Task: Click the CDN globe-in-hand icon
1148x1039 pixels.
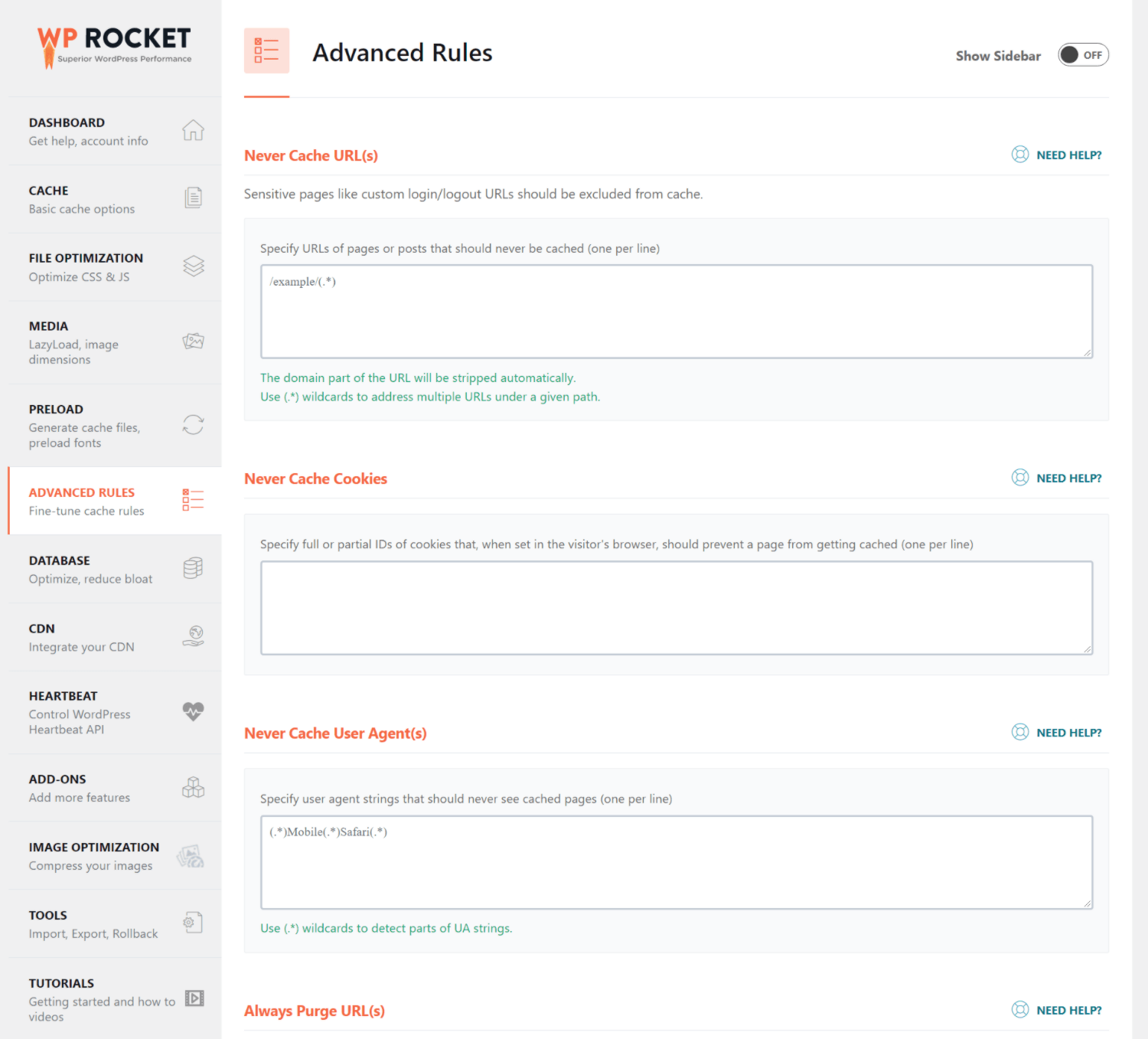Action: pyautogui.click(x=194, y=635)
